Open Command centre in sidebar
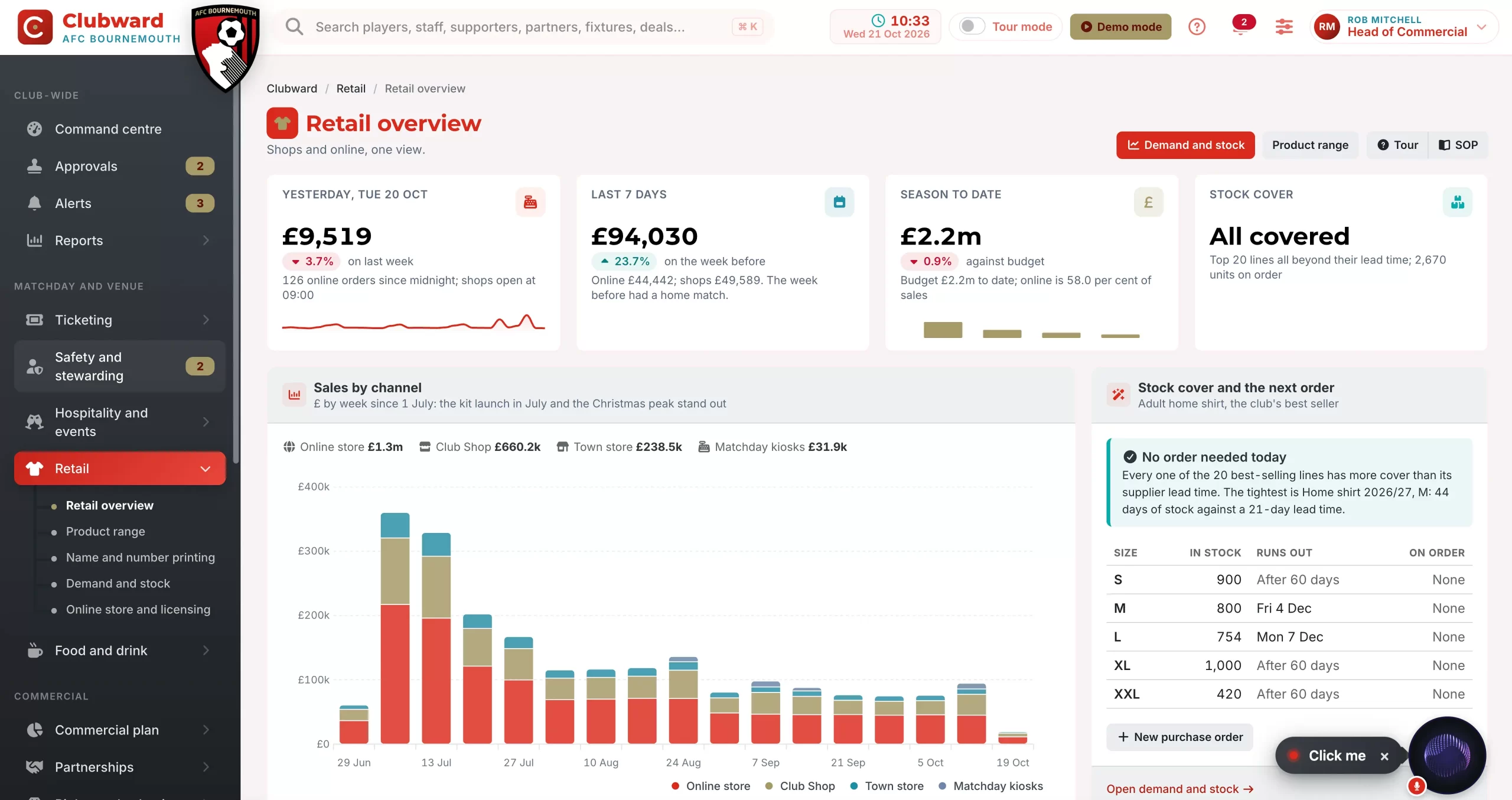Image resolution: width=1512 pixels, height=800 pixels. coord(120,129)
